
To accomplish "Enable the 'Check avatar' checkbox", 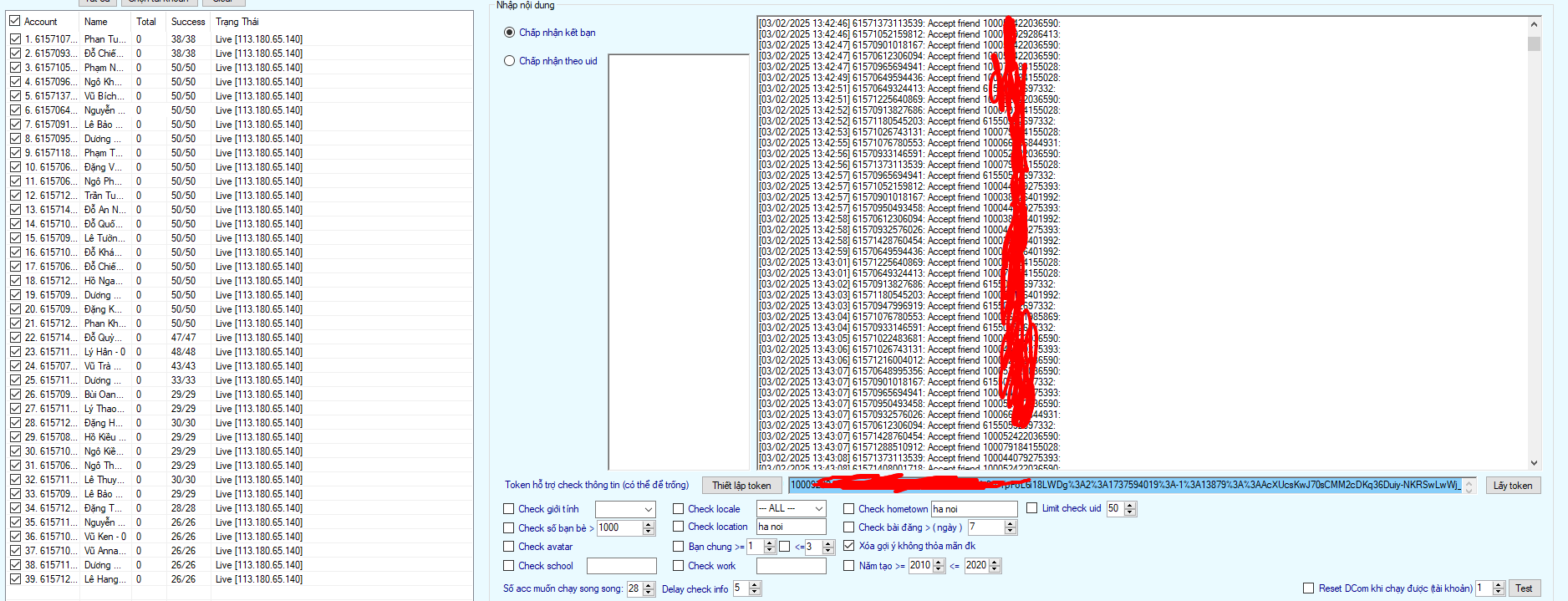I will point(509,547).
